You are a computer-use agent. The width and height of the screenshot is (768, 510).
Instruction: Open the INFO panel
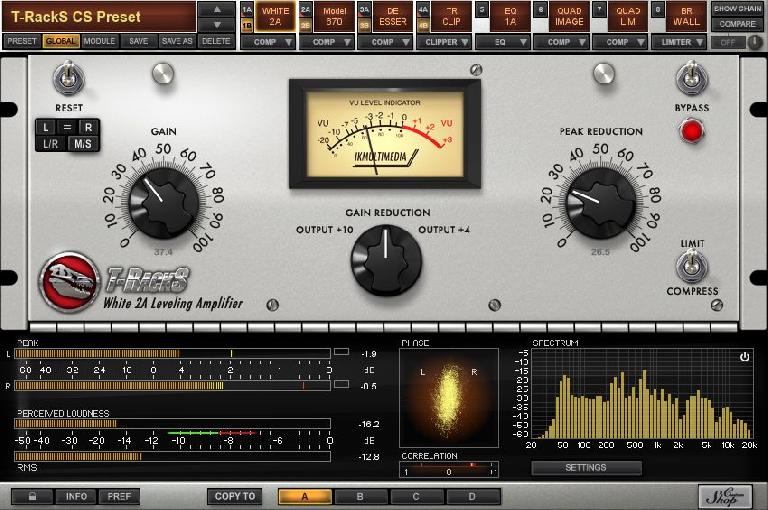[x=76, y=496]
